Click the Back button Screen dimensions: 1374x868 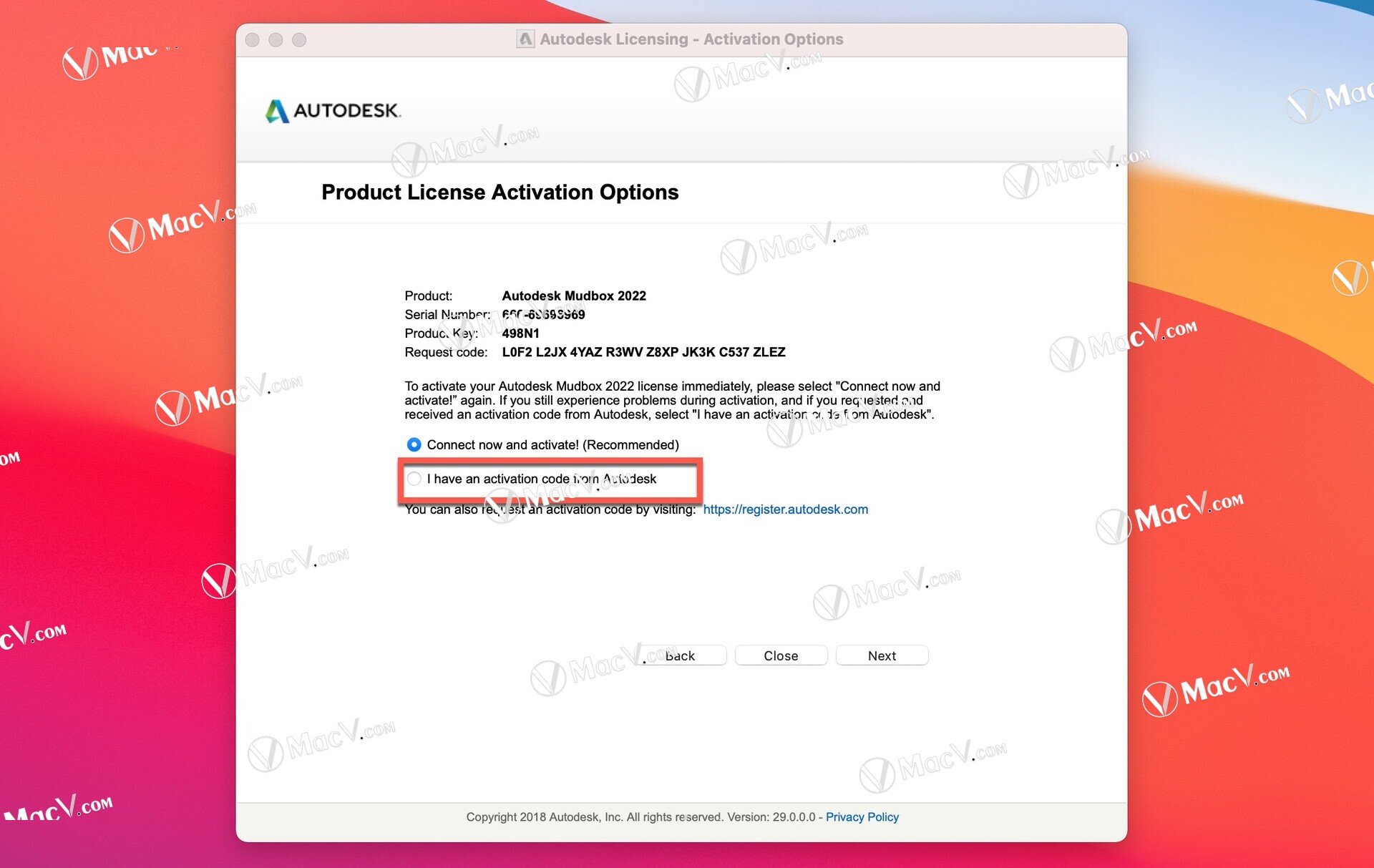(x=680, y=656)
